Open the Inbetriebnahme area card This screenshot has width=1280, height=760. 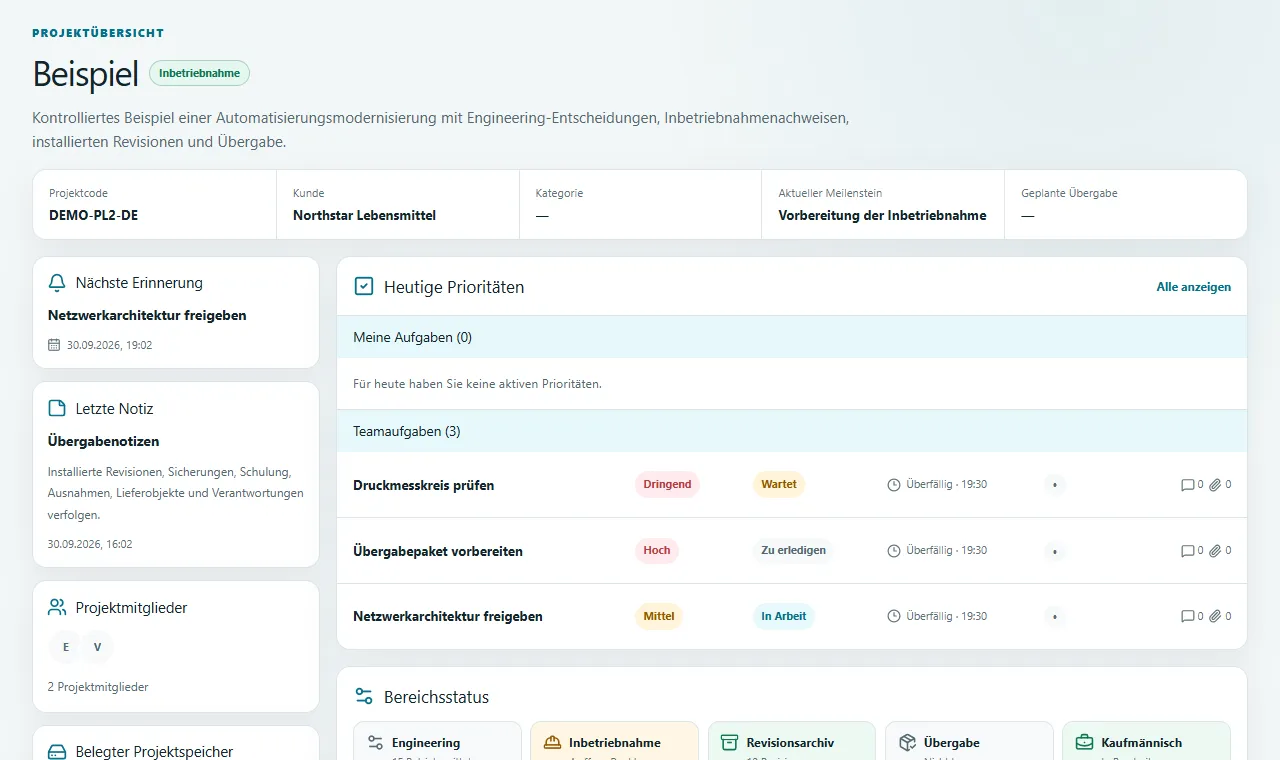pyautogui.click(x=615, y=741)
